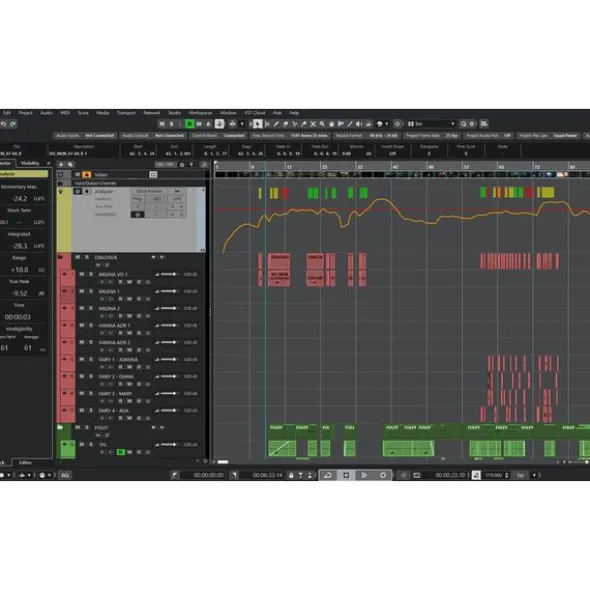
Task: Click the add track plus icon
Action: tap(61, 165)
